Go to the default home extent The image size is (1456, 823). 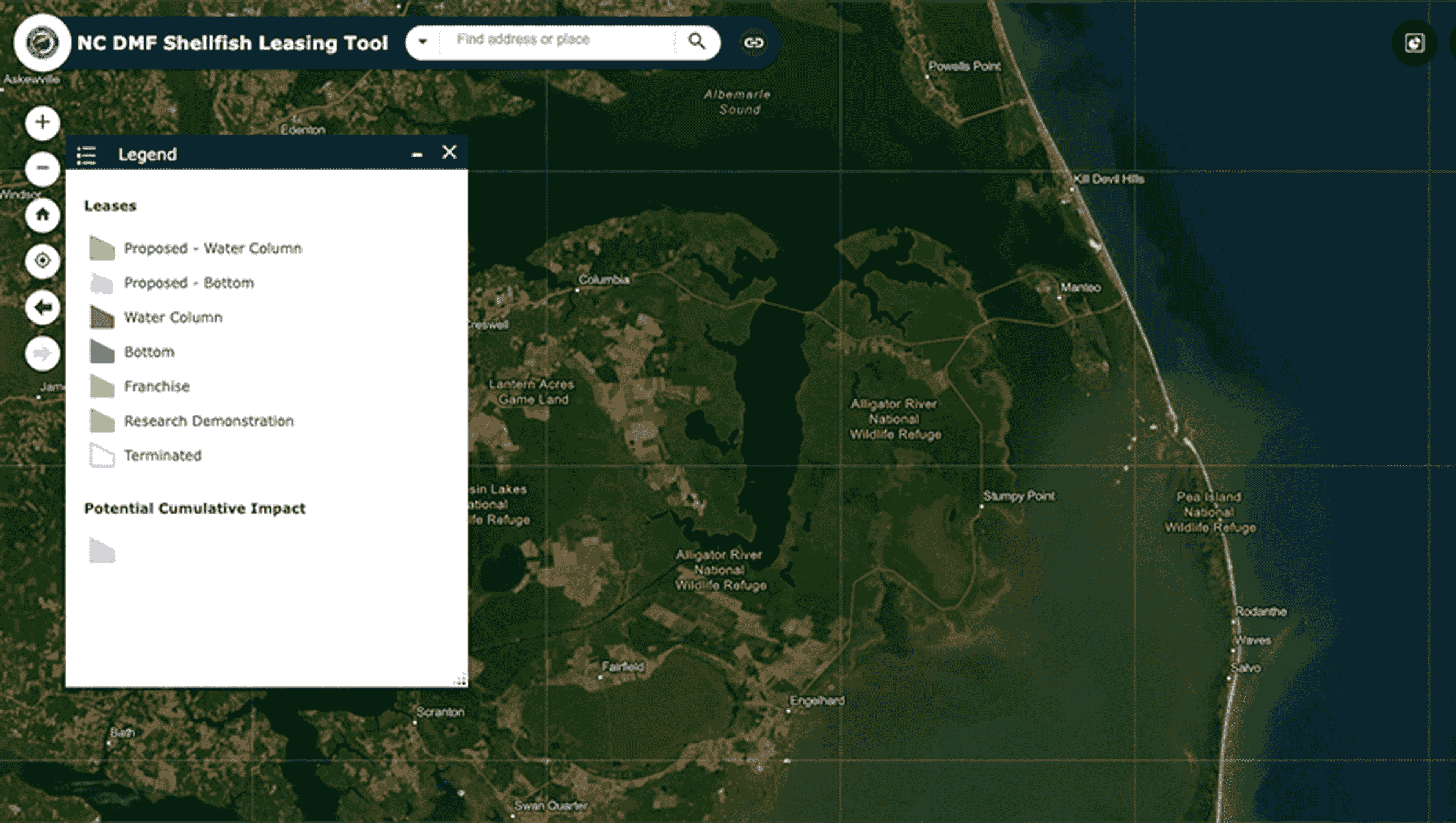pos(42,215)
